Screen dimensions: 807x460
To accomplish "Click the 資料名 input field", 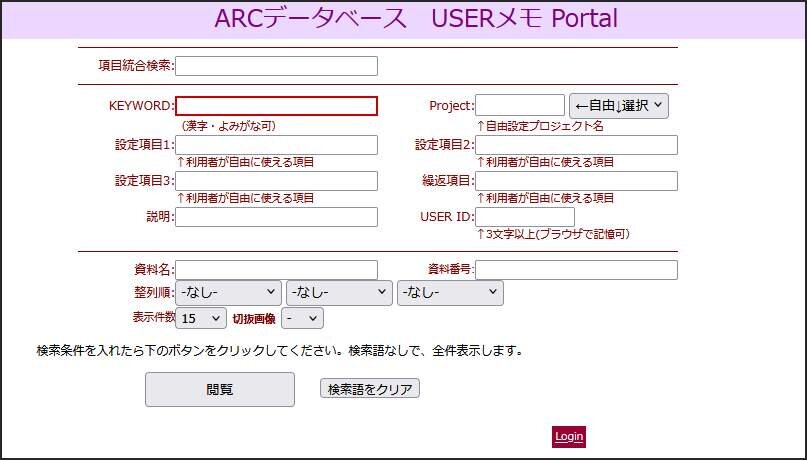I will (x=276, y=270).
